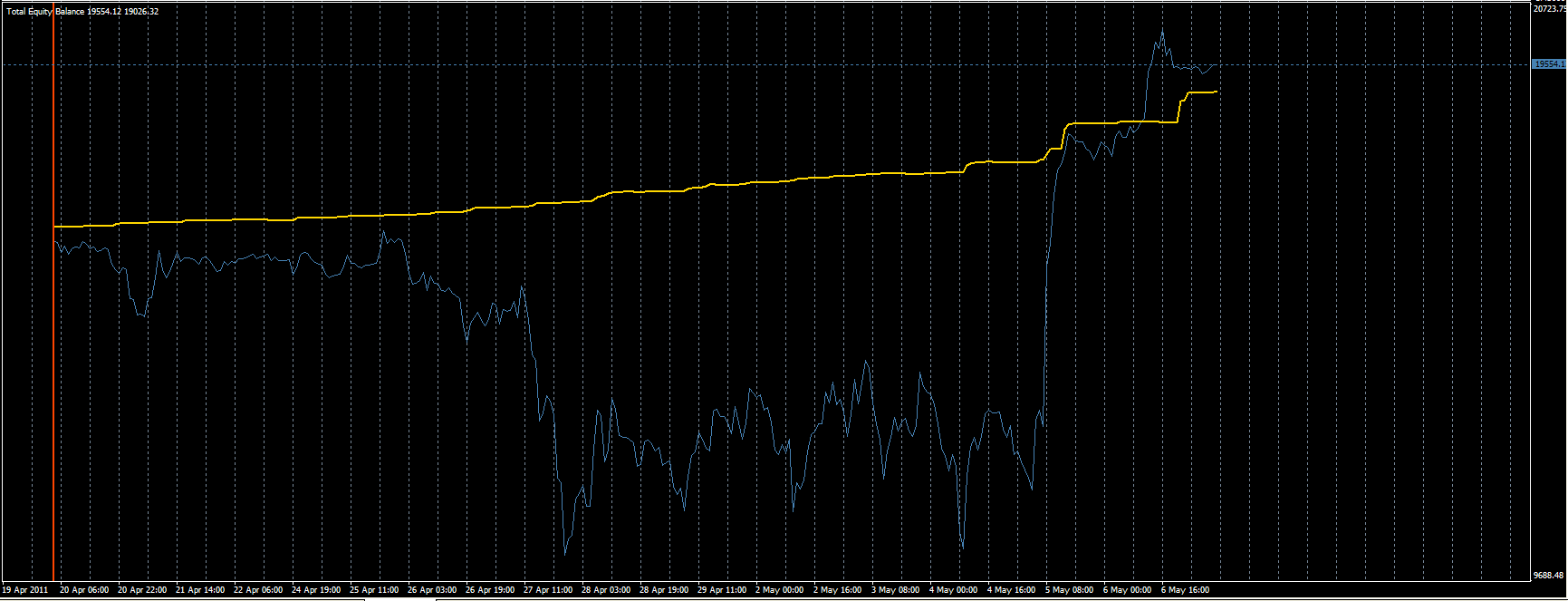Viewport: 1568px width, 601px height.
Task: Click the 6 May 16:00 time label
Action: 1186,590
